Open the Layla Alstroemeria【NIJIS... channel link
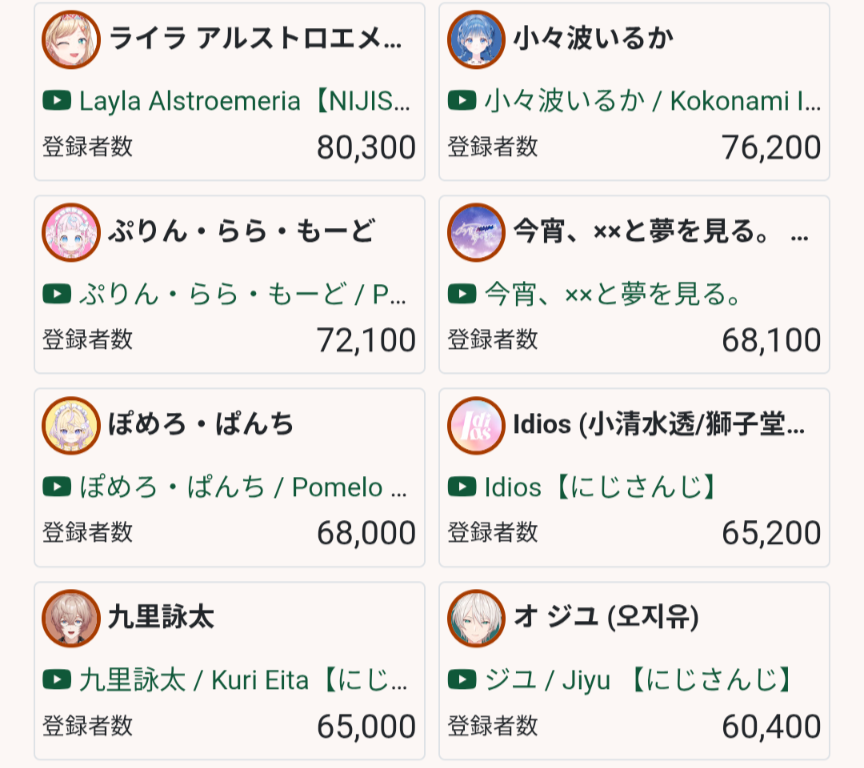864x768 pixels. click(x=245, y=101)
